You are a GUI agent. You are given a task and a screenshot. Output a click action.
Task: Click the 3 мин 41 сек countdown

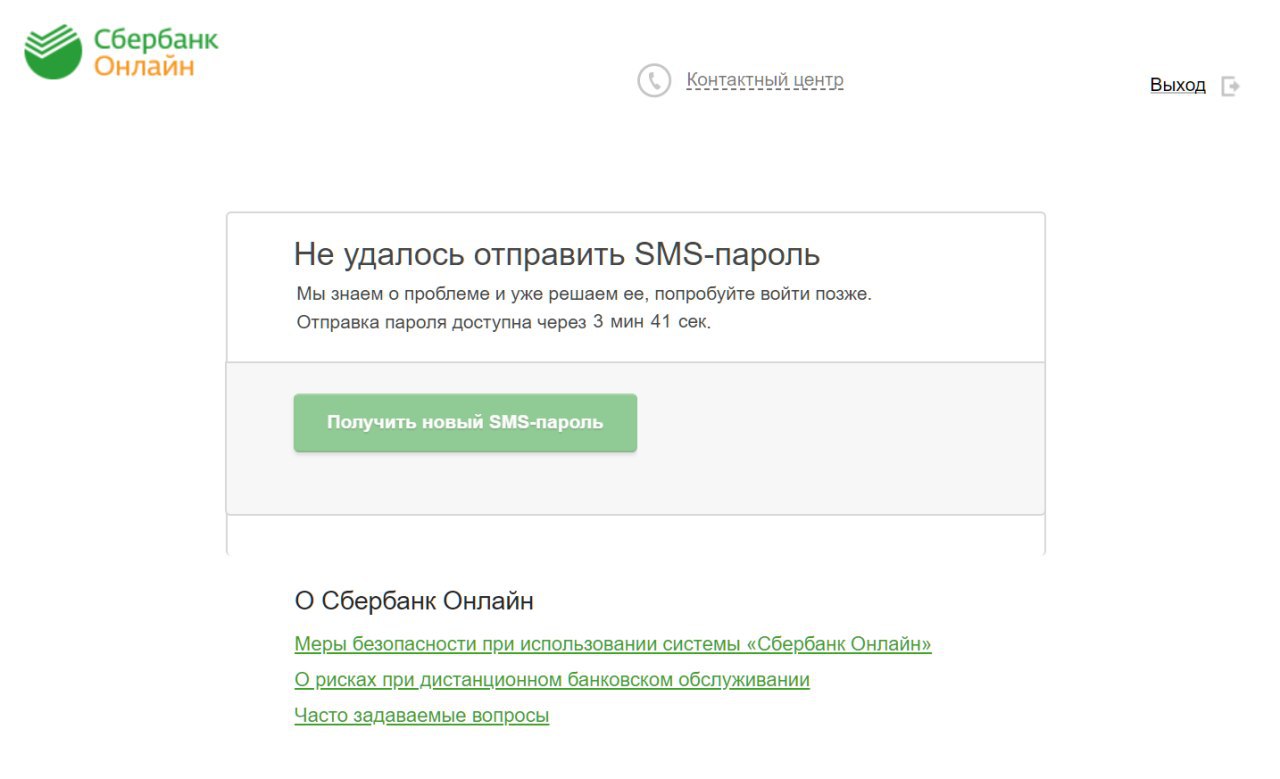[652, 323]
